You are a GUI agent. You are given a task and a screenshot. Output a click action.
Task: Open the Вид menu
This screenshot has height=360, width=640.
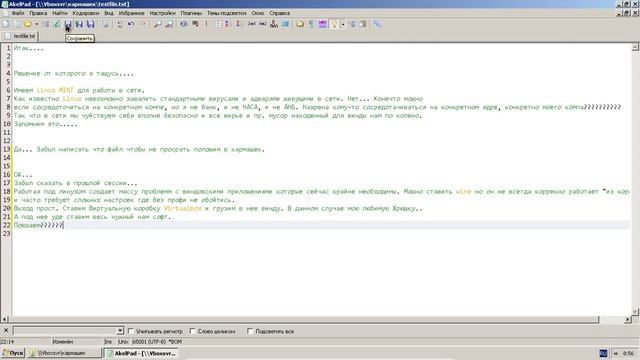coord(109,13)
